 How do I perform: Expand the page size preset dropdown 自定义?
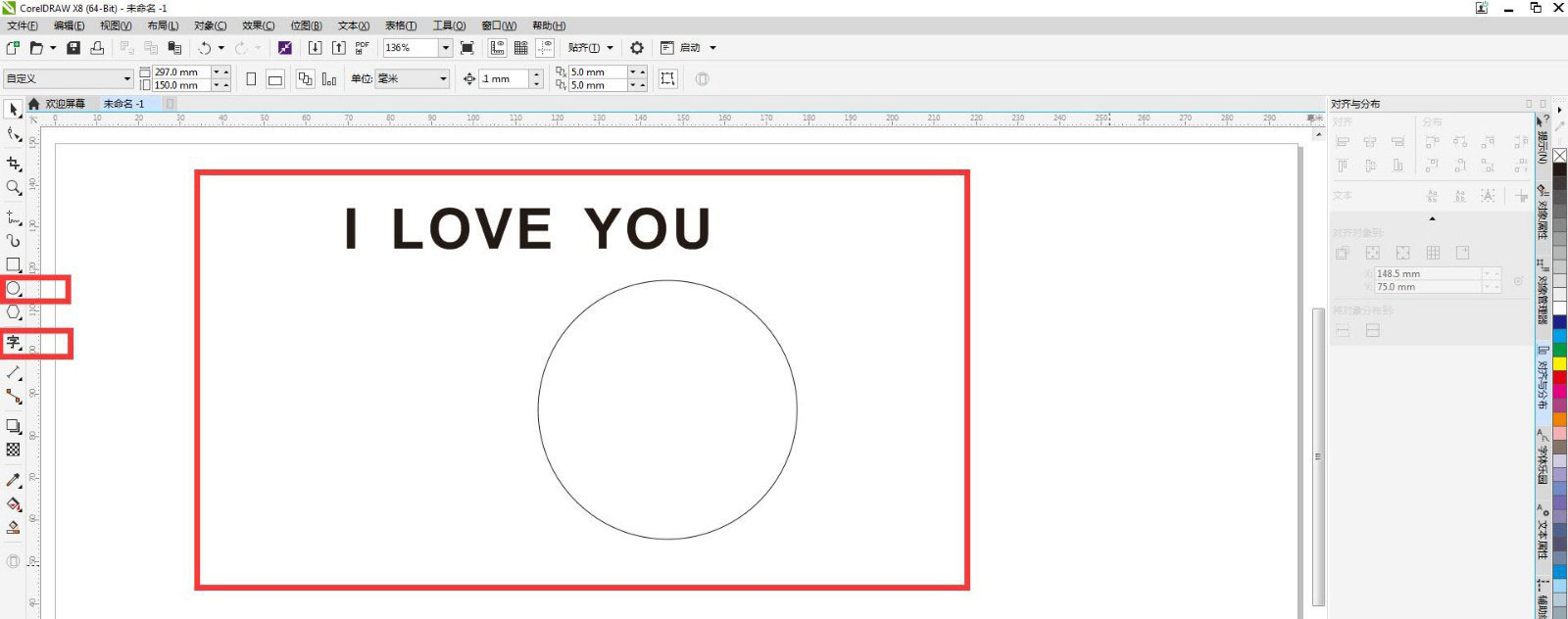[126, 79]
